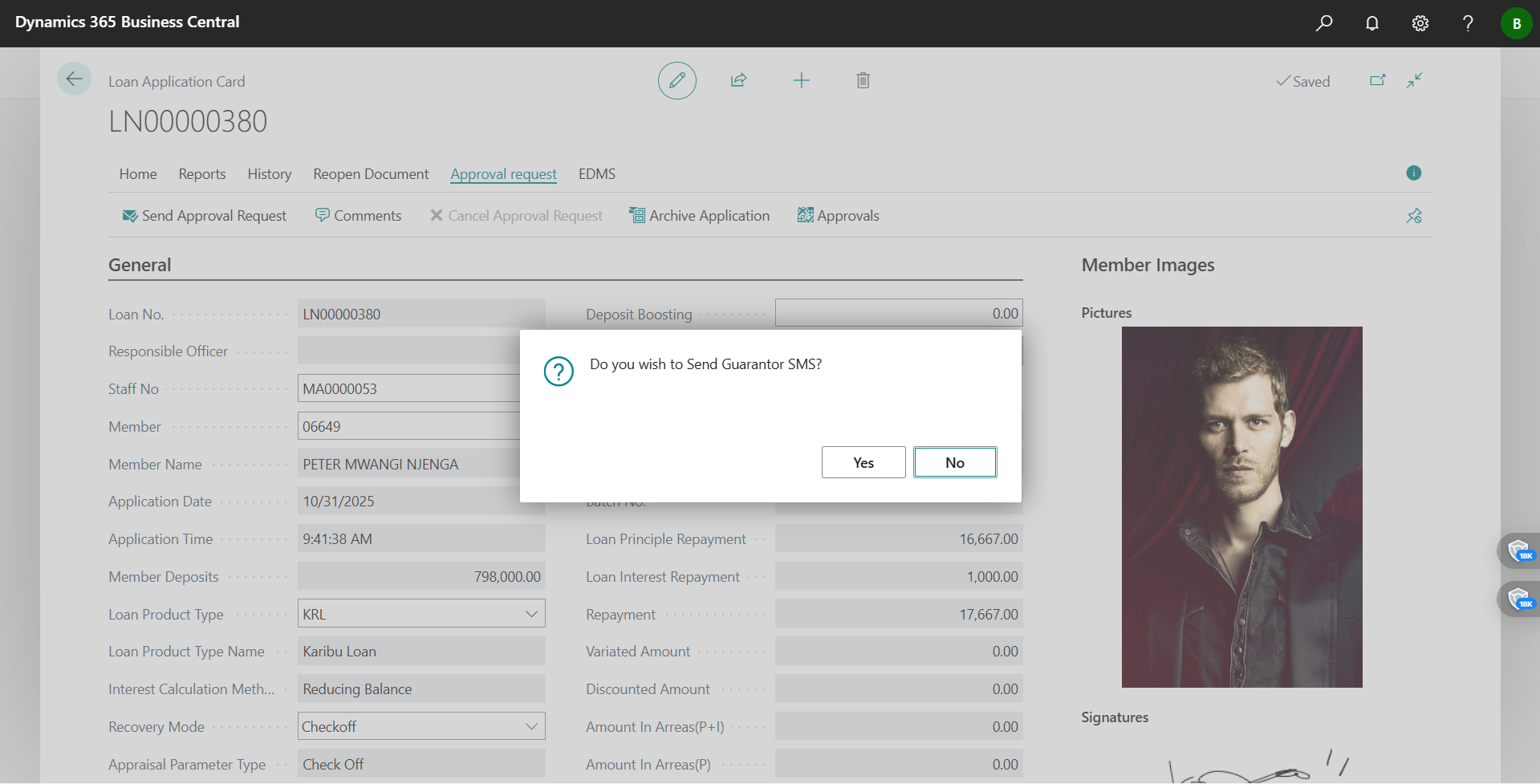Open the global search magnifier
1540x784 pixels.
(1323, 22)
